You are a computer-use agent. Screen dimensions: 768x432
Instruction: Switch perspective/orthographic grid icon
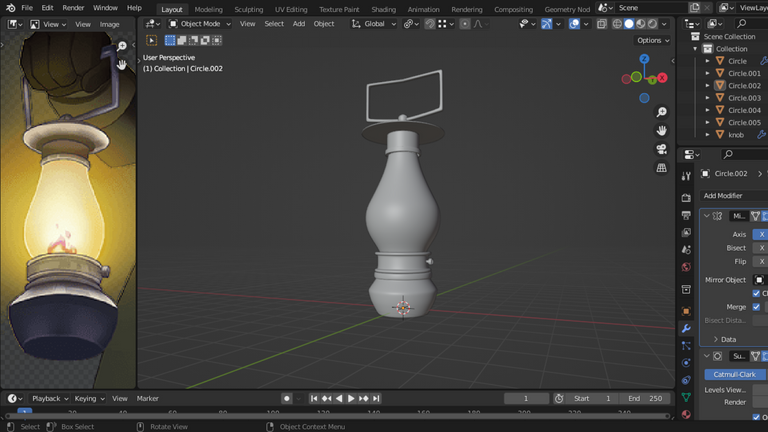click(661, 168)
